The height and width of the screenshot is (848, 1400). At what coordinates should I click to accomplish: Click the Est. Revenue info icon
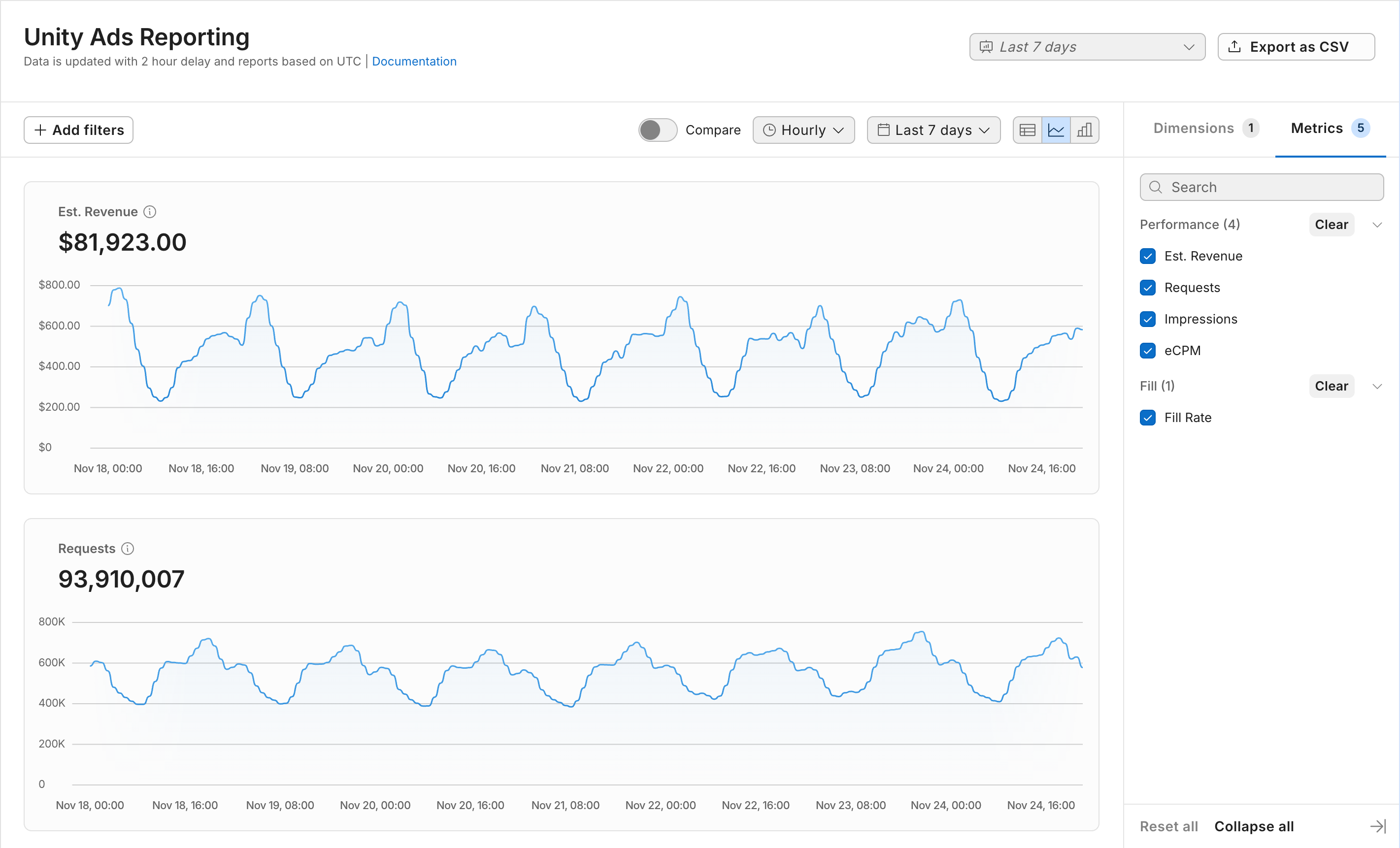click(150, 212)
